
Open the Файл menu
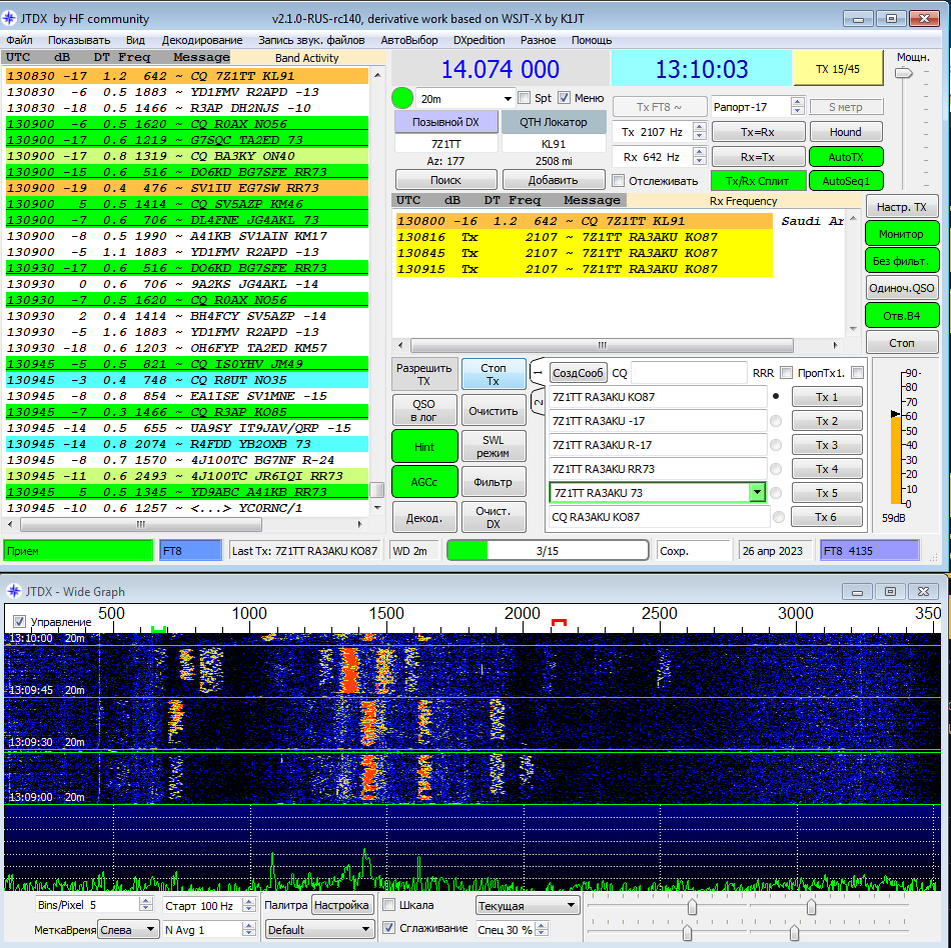point(19,40)
